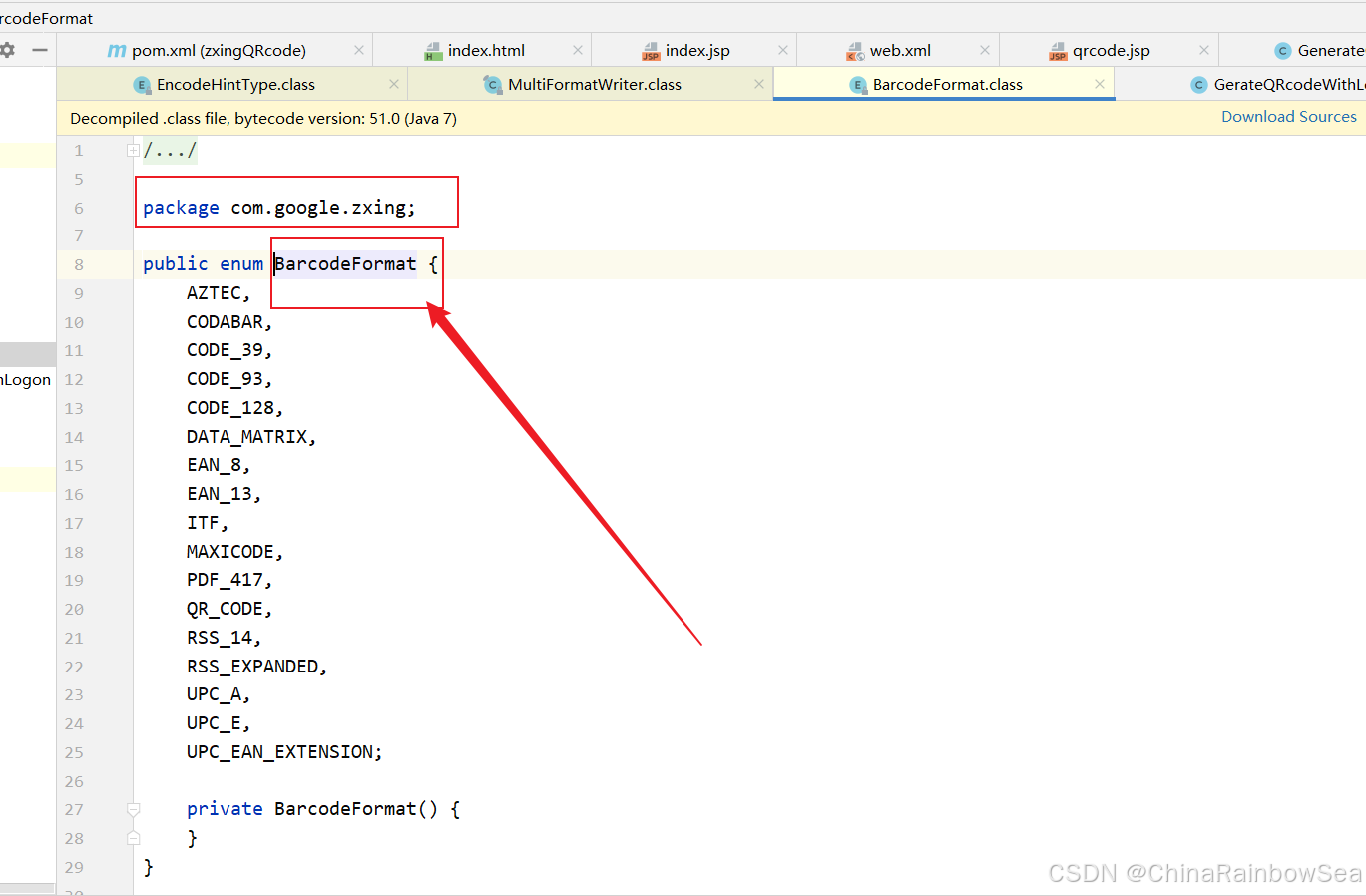Screen dimensions: 1366x896
Task: Click the JSP file icon on the index.jsp tab
Action: click(x=651, y=51)
